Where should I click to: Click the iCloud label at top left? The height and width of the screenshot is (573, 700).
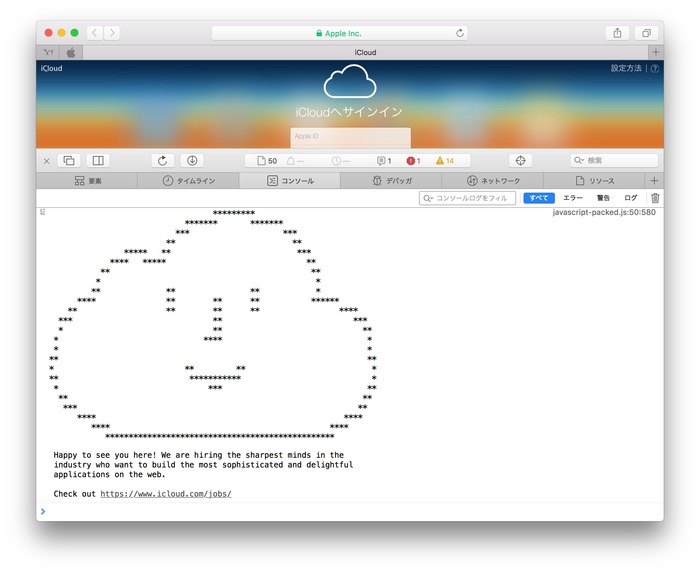click(x=51, y=68)
